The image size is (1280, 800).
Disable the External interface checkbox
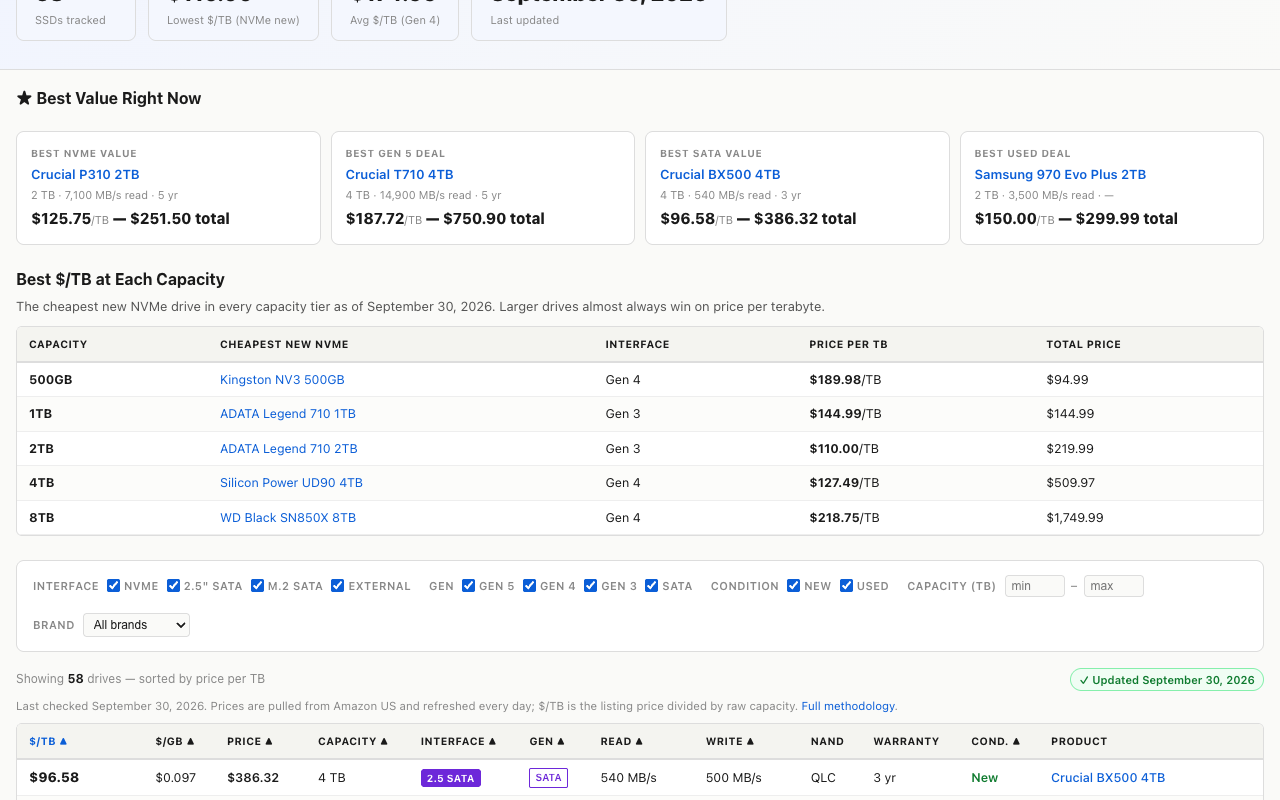click(x=338, y=586)
